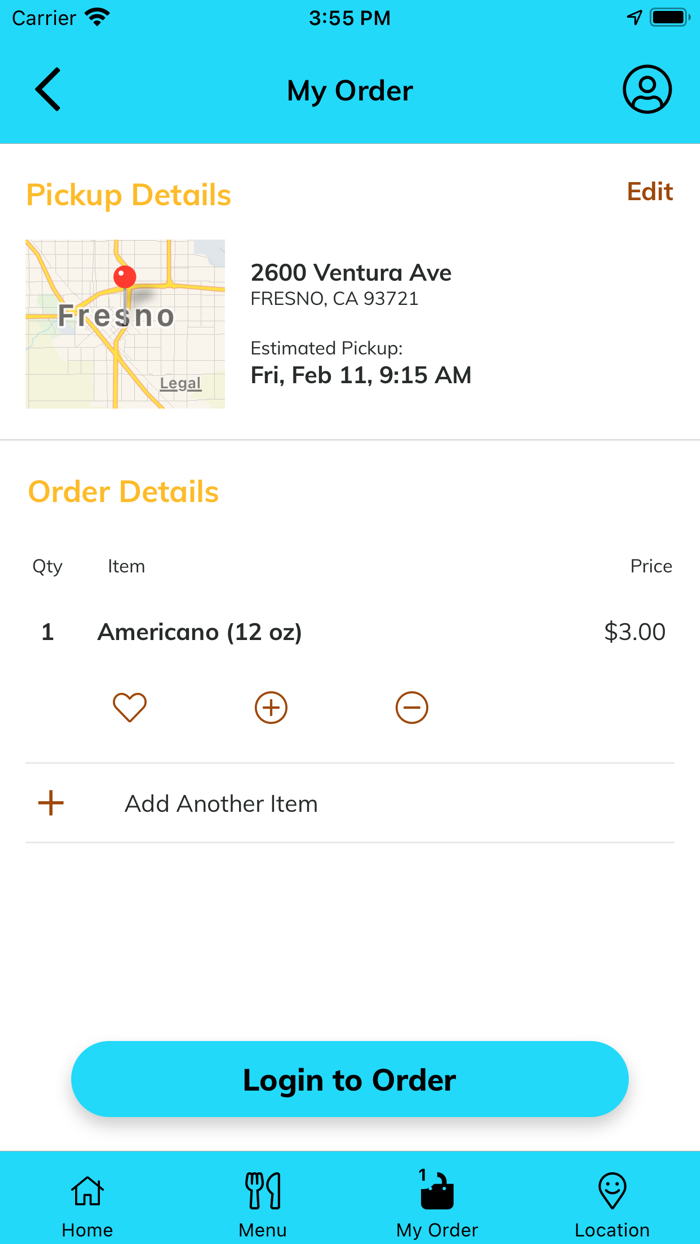Image resolution: width=700 pixels, height=1244 pixels.
Task: Tap the battery status icon
Action: (668, 18)
